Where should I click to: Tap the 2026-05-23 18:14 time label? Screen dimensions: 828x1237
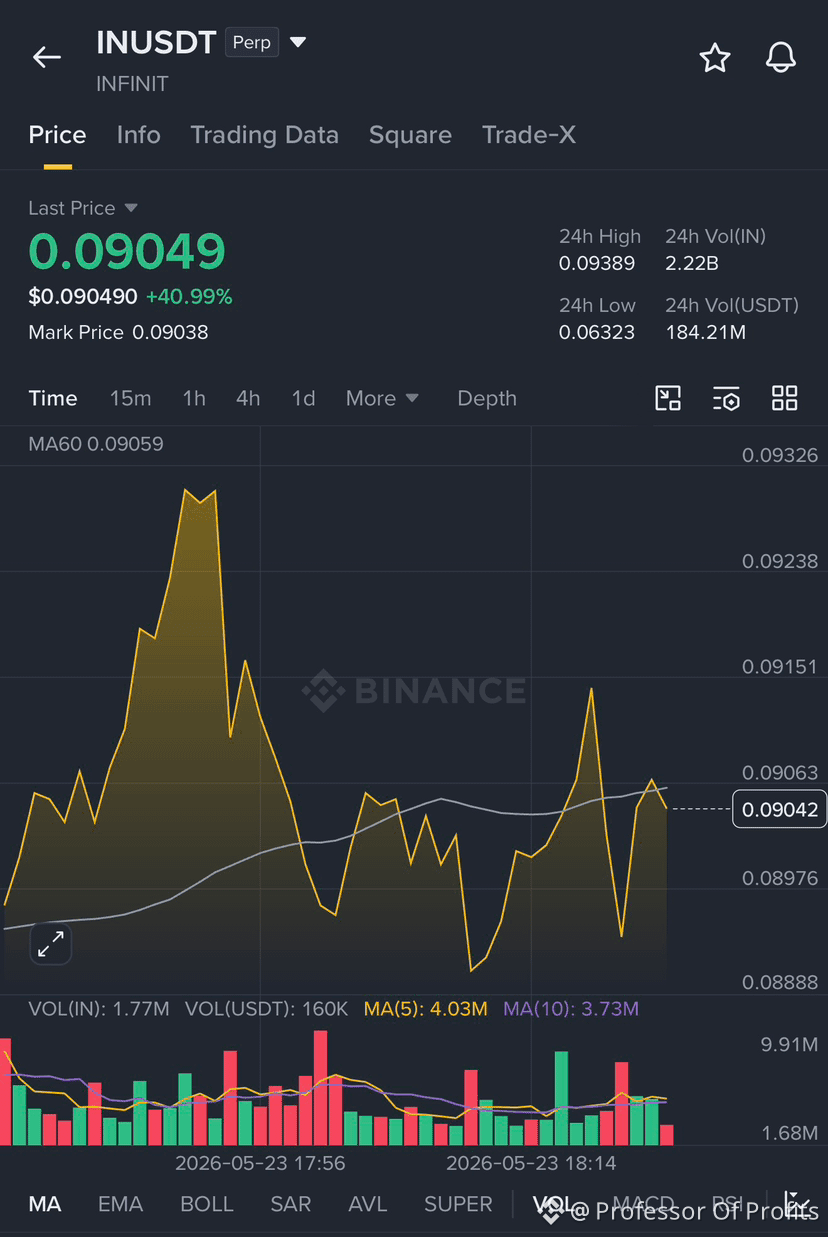pos(531,1163)
